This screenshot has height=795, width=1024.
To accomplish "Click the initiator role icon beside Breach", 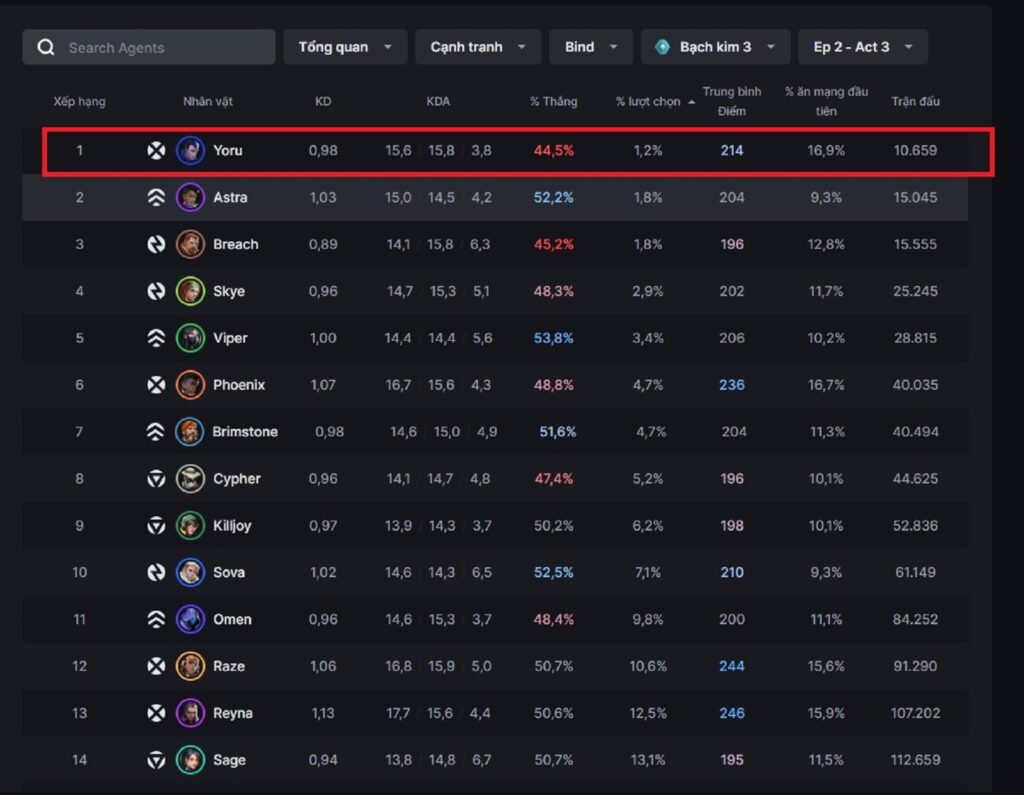I will click(x=156, y=244).
